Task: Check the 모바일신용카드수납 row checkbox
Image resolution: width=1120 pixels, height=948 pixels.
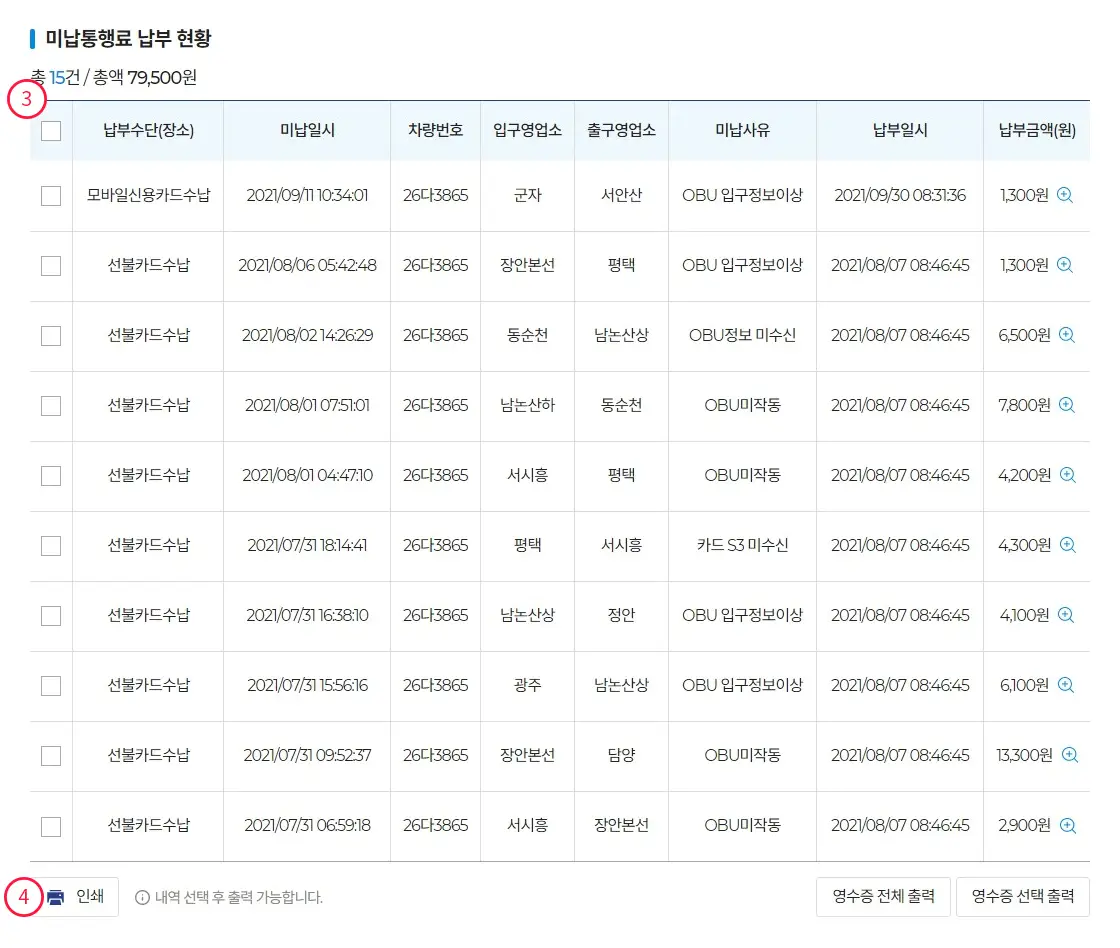Action: (51, 196)
